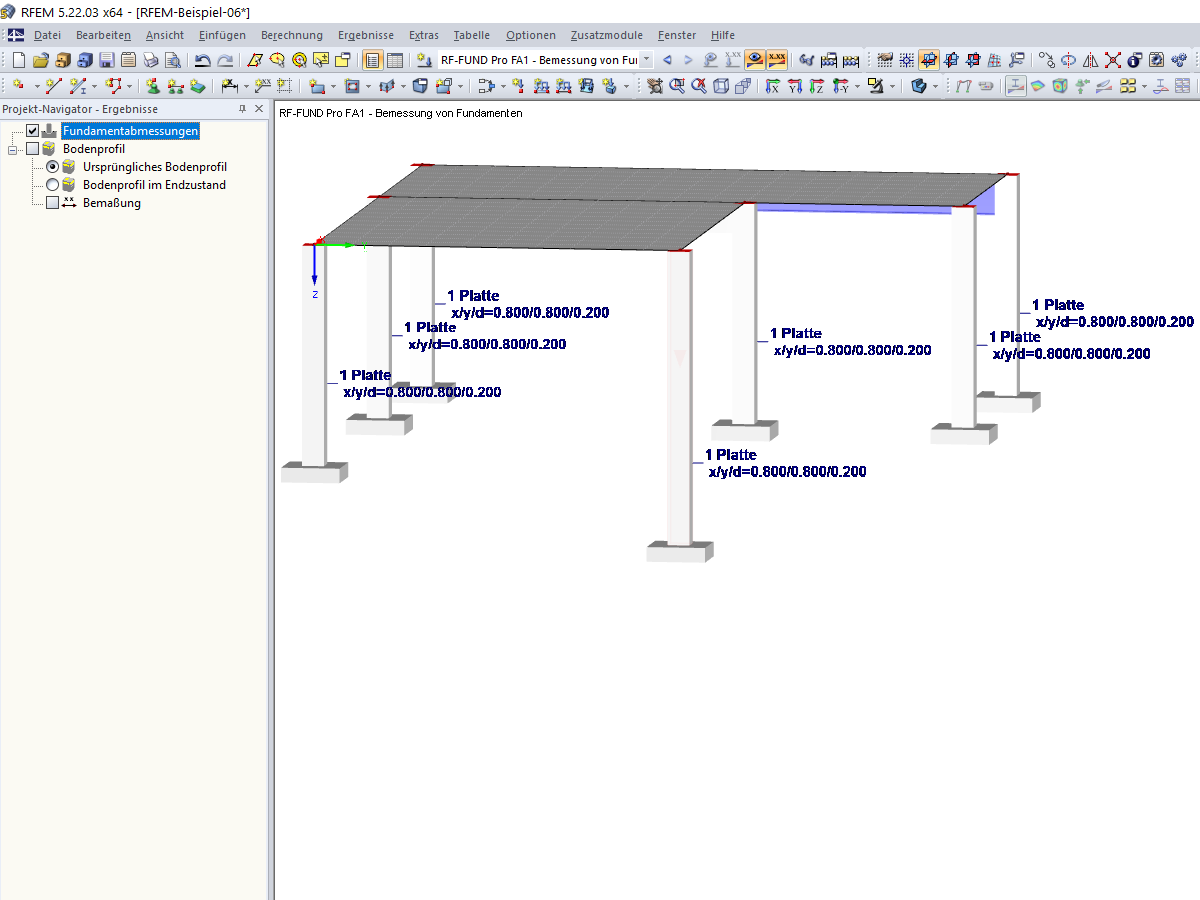Open dropdown arrow beside new surface tool
Image resolution: width=1200 pixels, height=900 pixels.
pos(333,86)
